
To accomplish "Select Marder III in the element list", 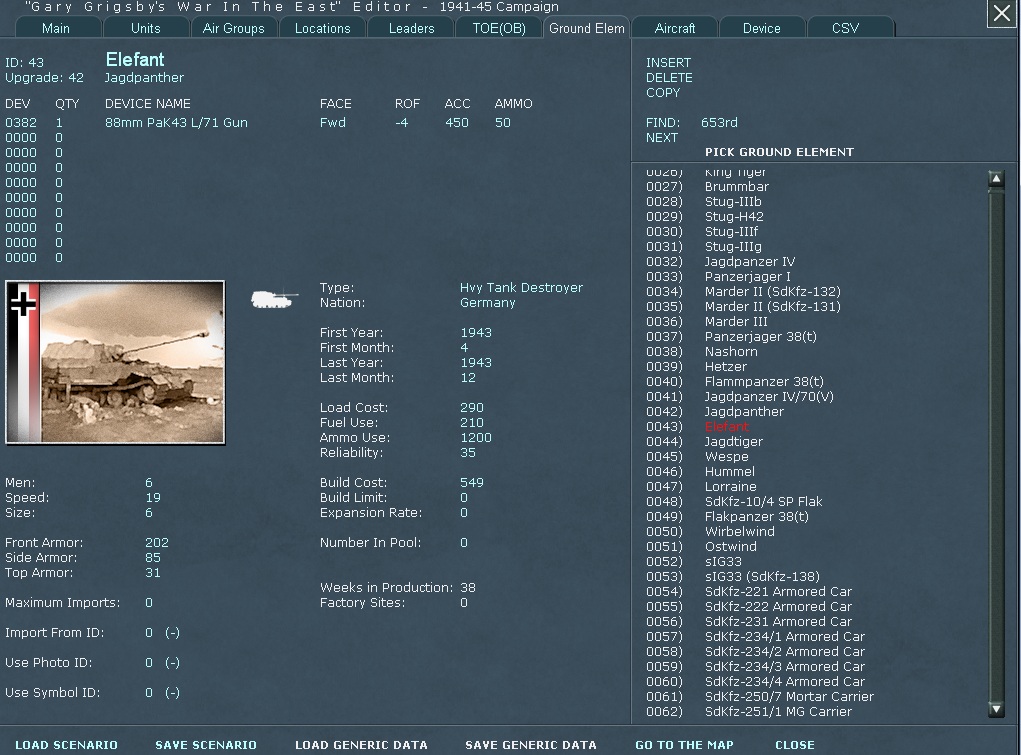I will click(x=736, y=322).
